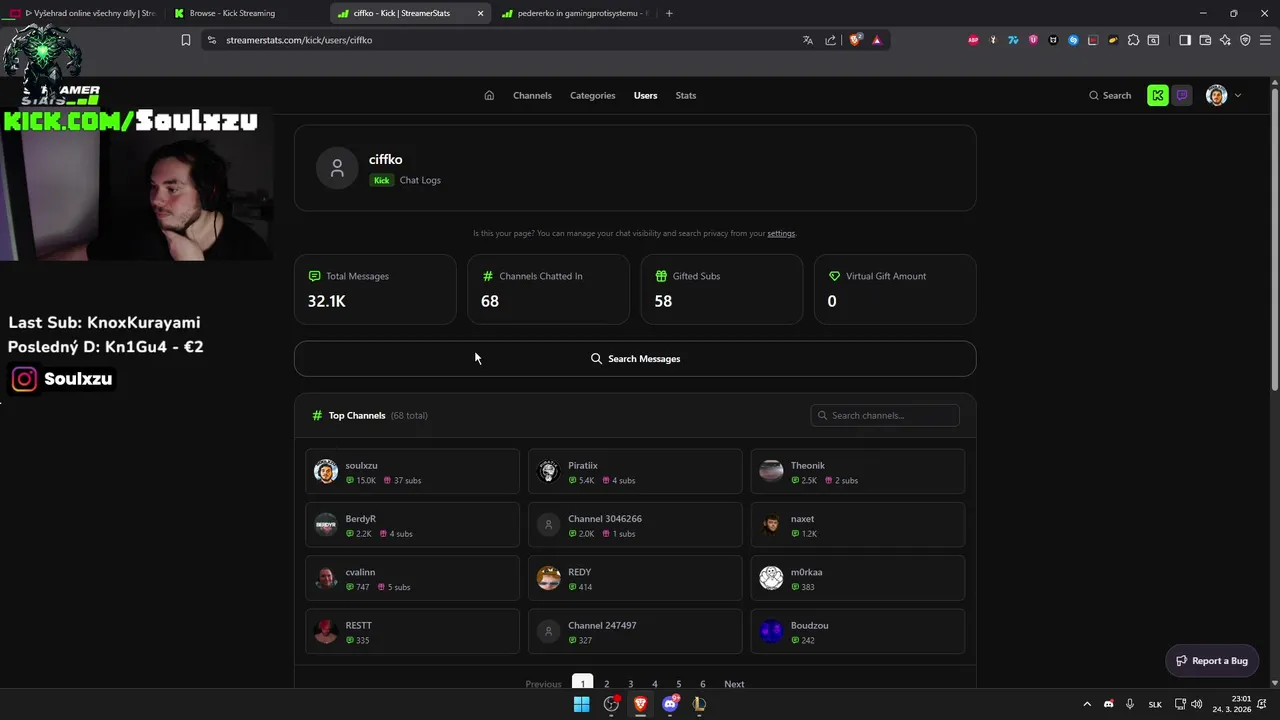The width and height of the screenshot is (1280, 720).
Task: Open the Brave VPN shield icon
Action: pos(1245,40)
